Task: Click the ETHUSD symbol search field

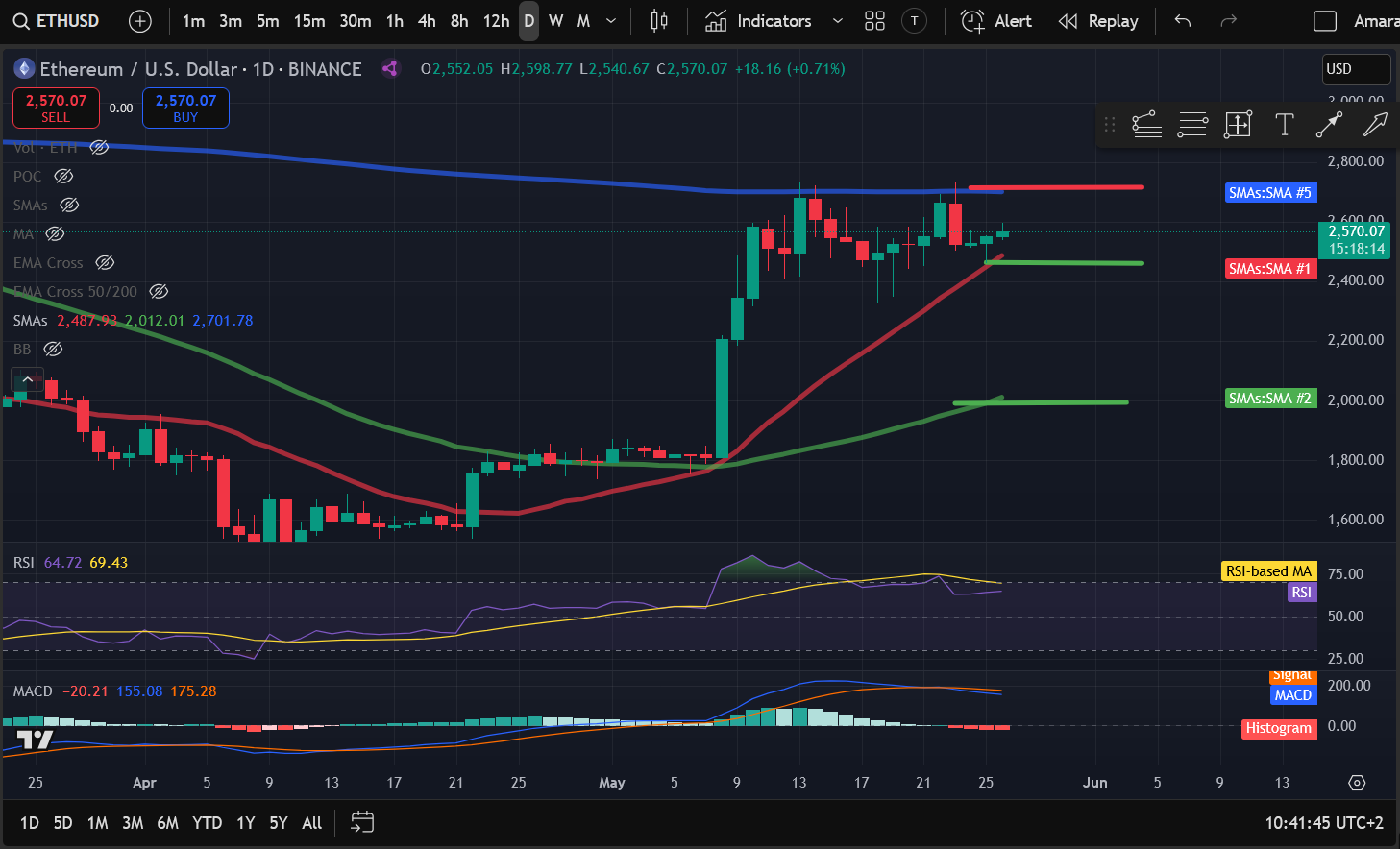Action: pos(57,21)
